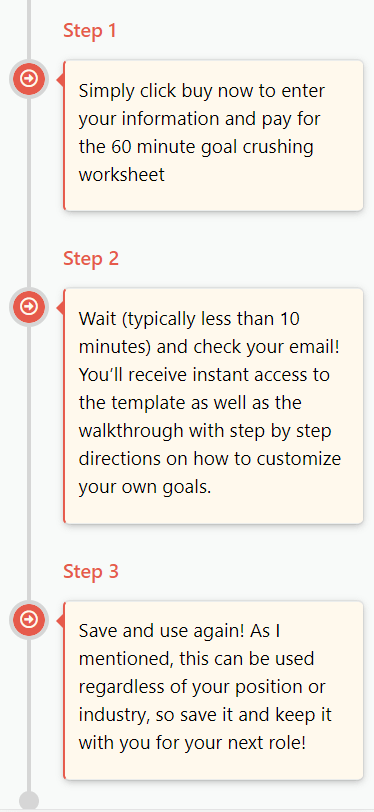Click timeline line between Step 2 and Step 3 icons
Image resolution: width=374 pixels, height=812 pixels.
pyautogui.click(x=29, y=463)
